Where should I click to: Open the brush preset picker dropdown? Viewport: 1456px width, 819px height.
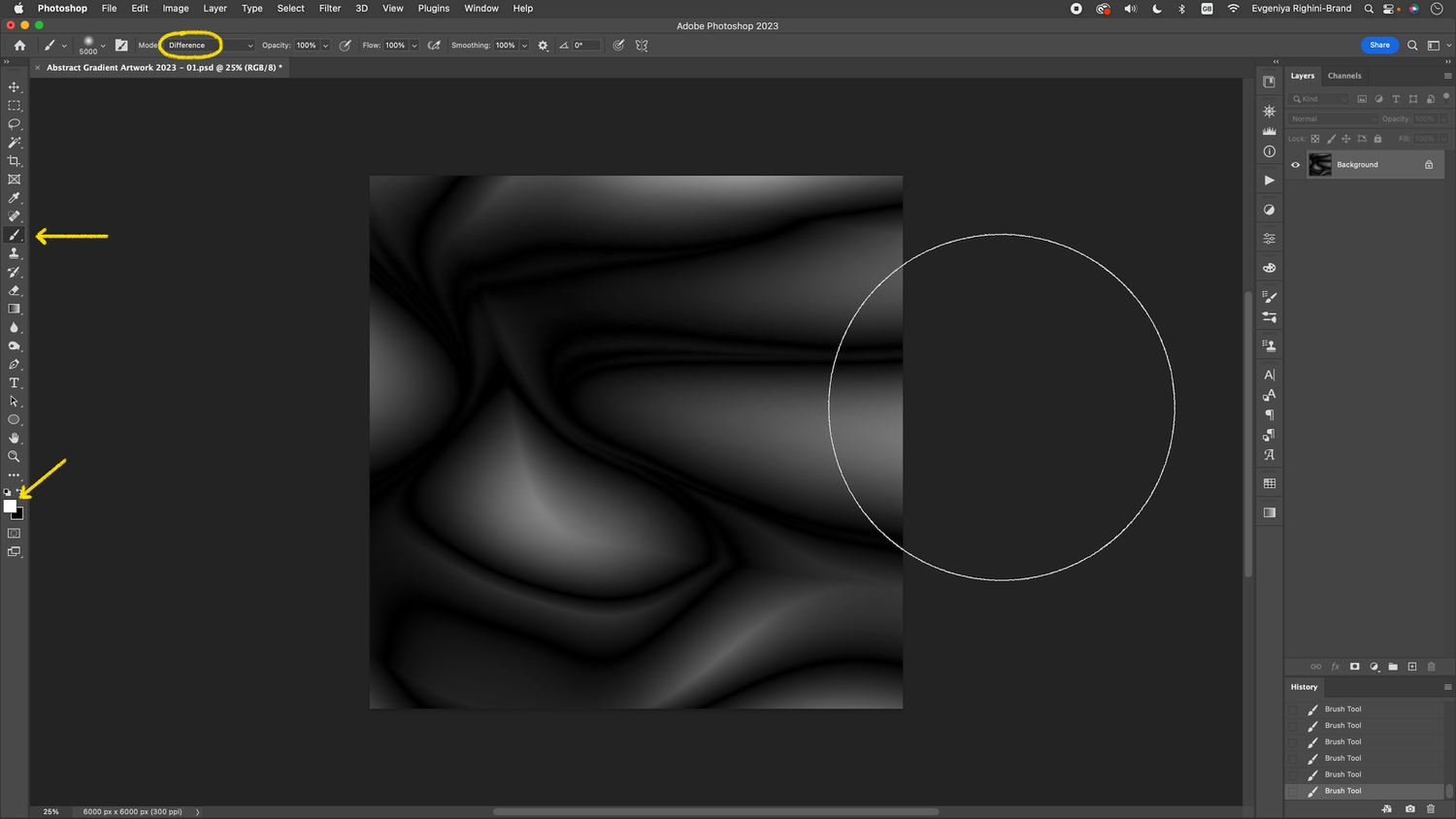coord(103,45)
